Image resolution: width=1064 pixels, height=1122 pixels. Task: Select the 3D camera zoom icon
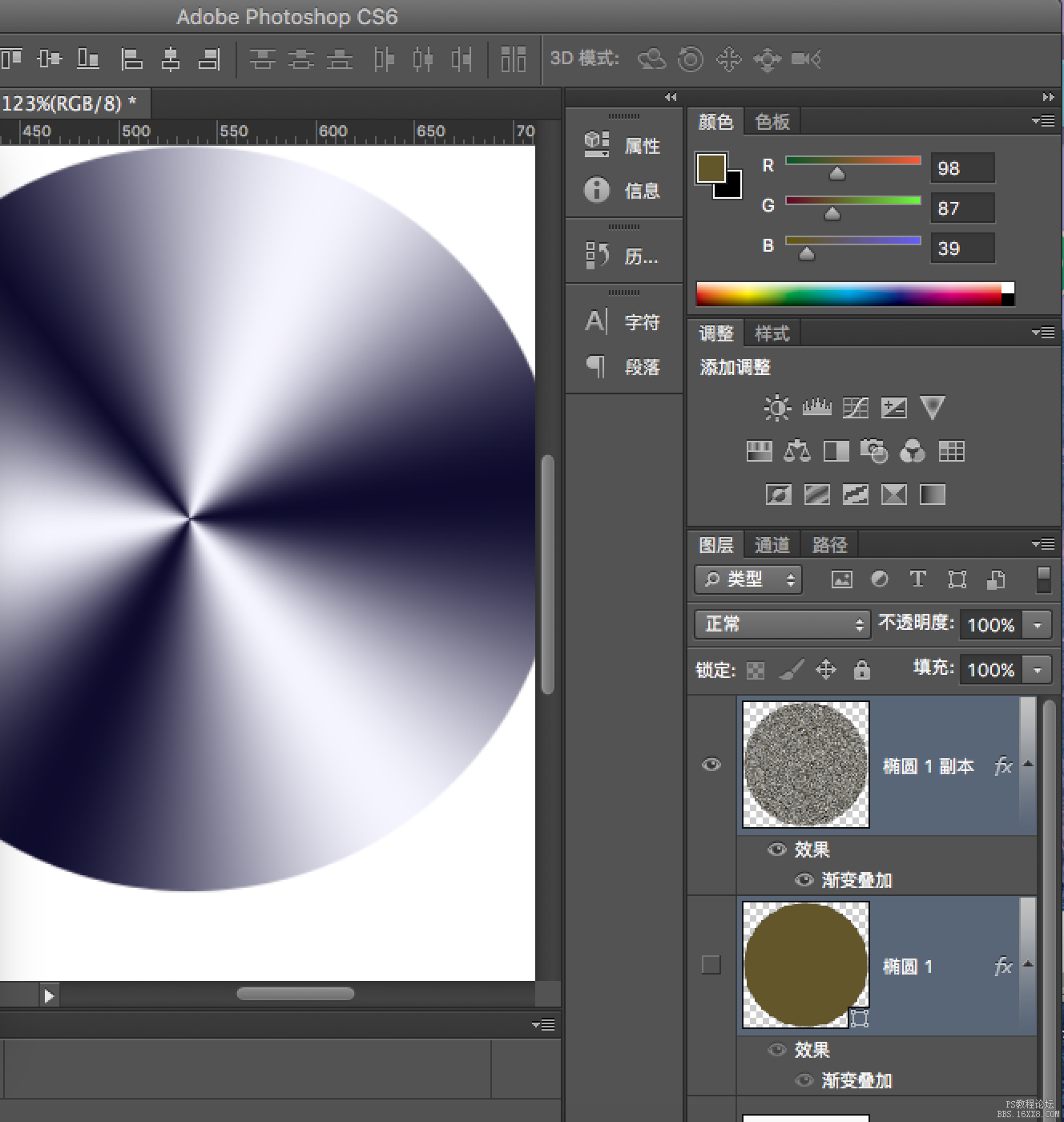click(x=806, y=59)
